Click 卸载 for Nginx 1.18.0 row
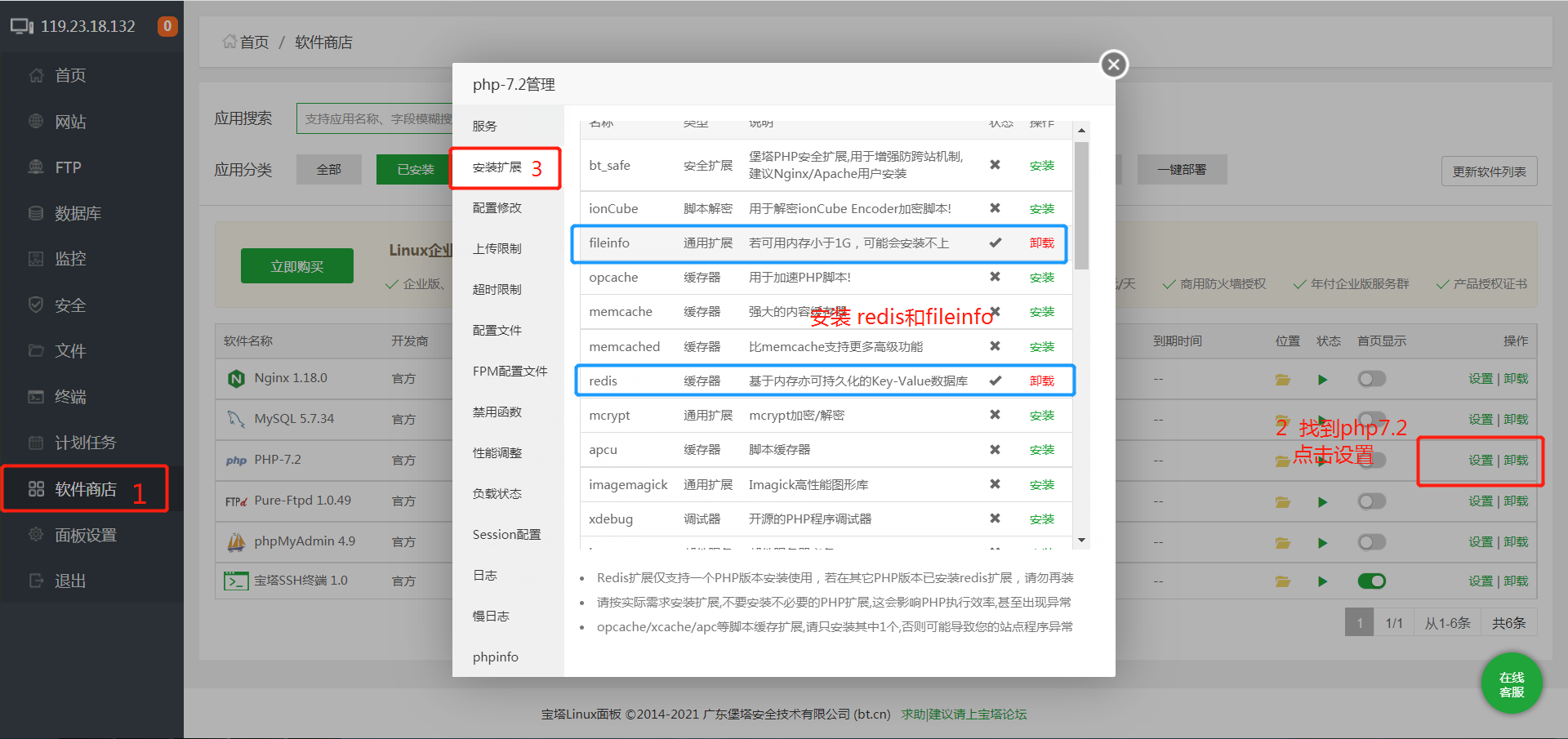This screenshot has width=1568, height=739. pyautogui.click(x=1516, y=379)
